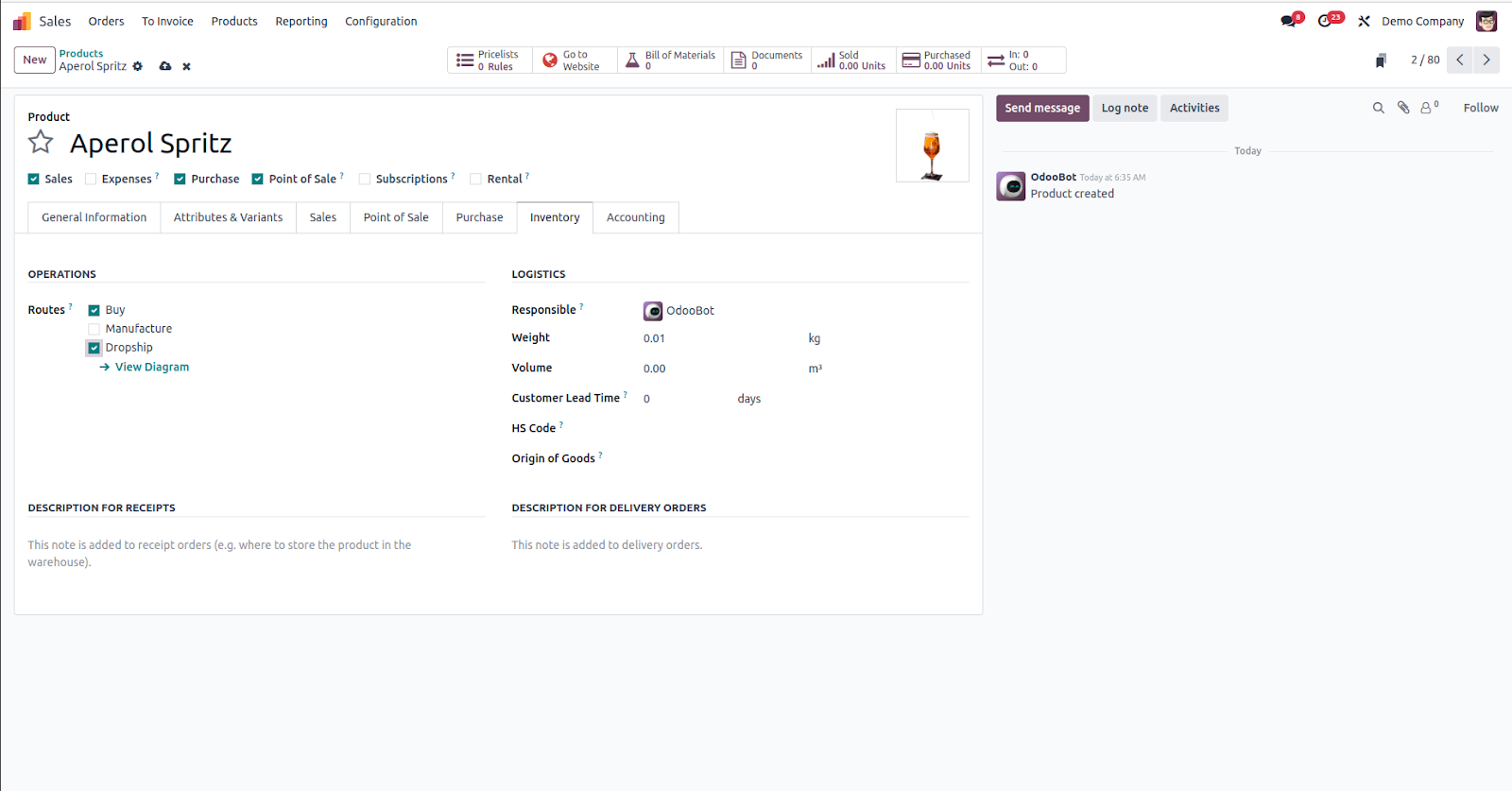
Task: Search messages in chatter
Action: click(x=1378, y=108)
